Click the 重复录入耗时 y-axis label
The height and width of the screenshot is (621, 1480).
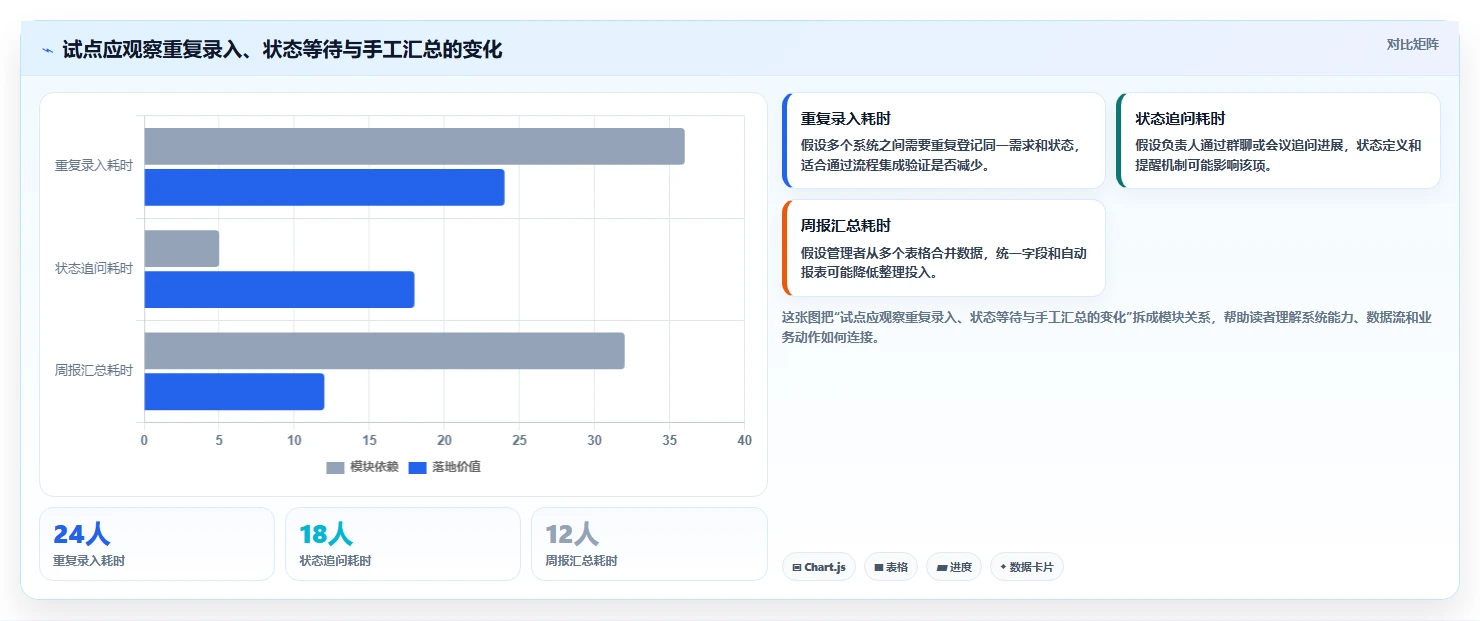click(94, 166)
